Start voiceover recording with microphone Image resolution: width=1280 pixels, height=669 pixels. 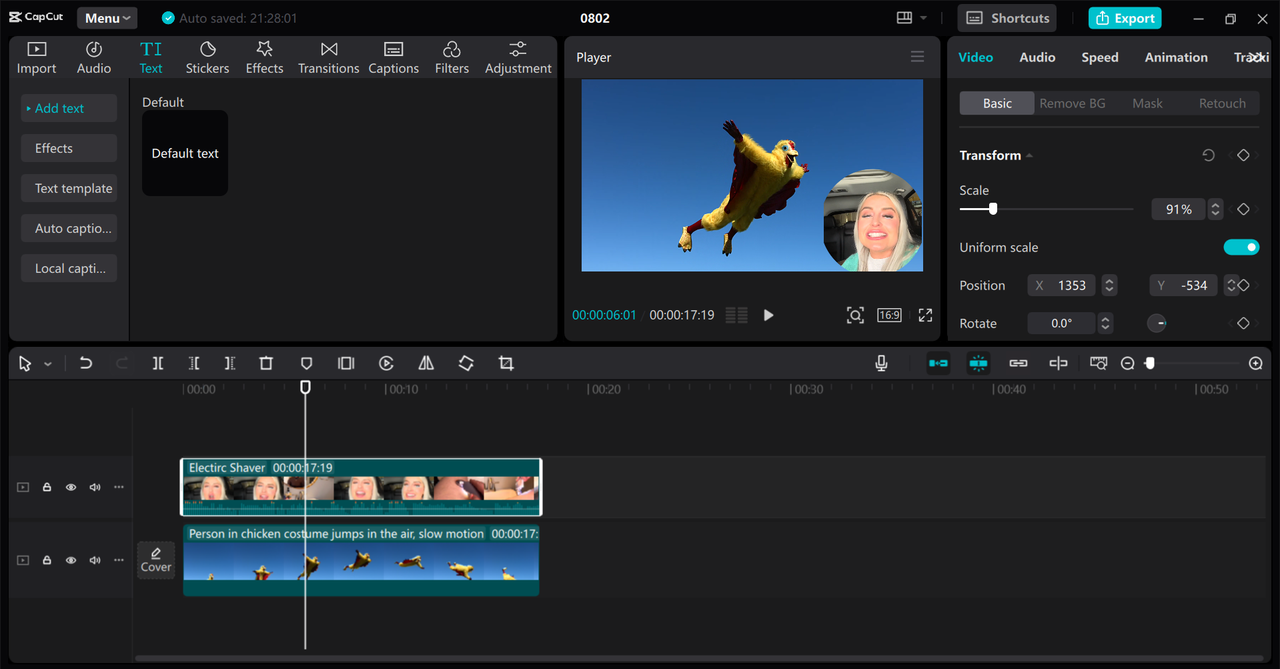pyautogui.click(x=881, y=363)
